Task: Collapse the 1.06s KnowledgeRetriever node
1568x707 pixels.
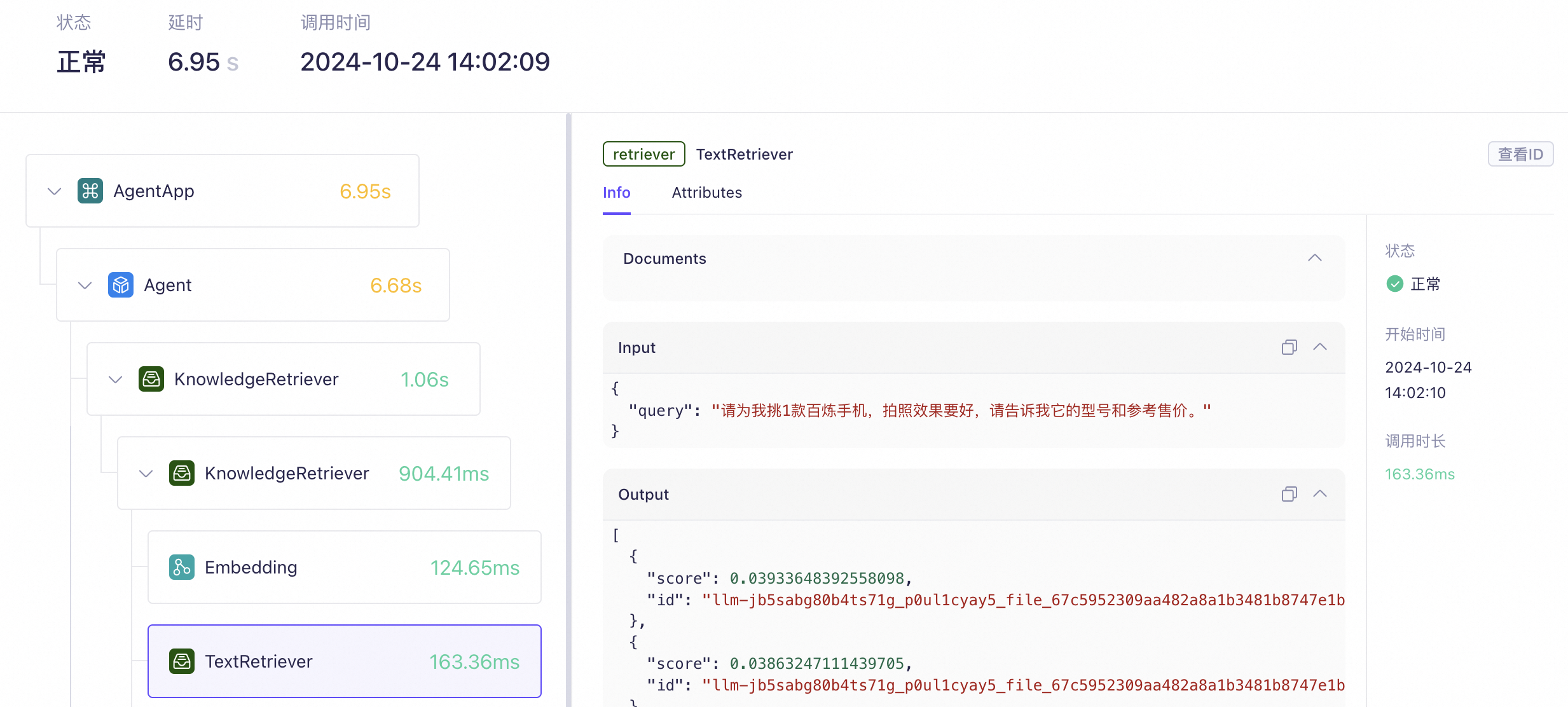Action: 116,379
